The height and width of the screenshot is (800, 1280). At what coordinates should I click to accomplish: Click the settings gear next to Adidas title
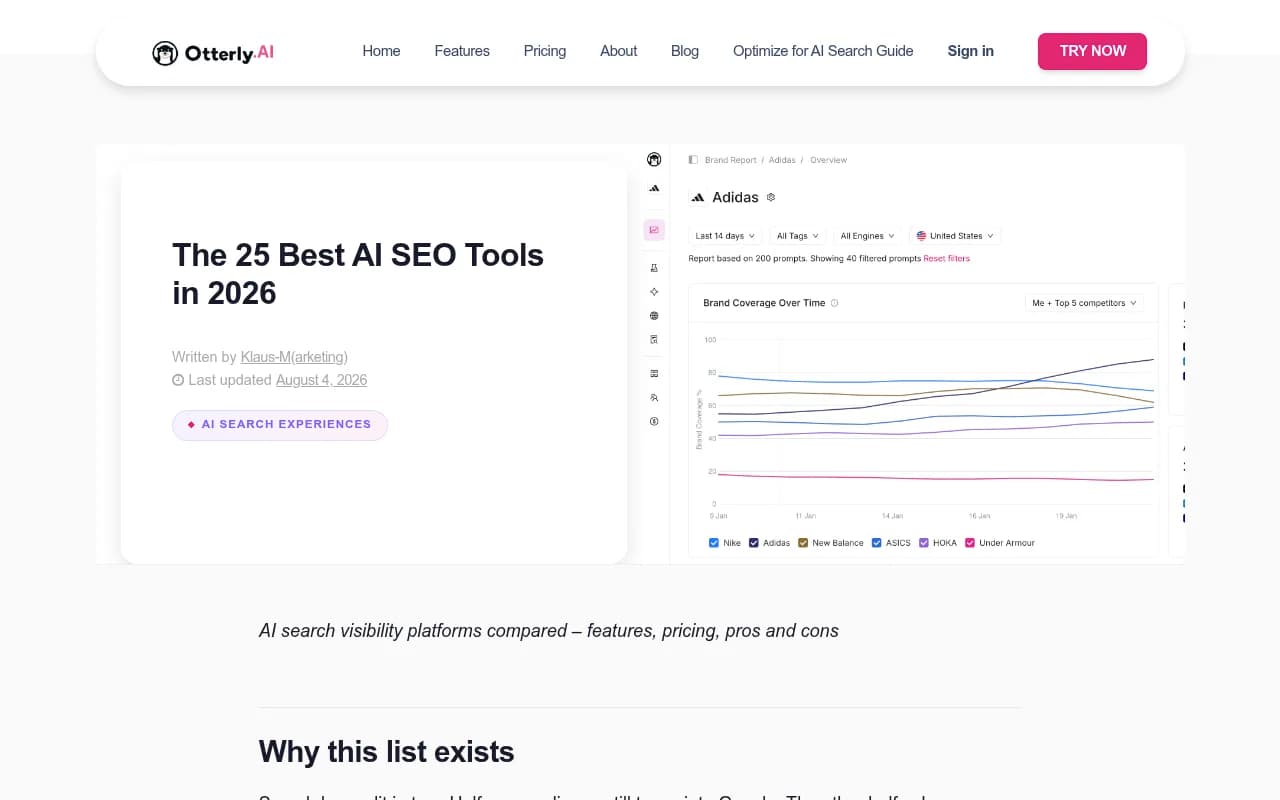(x=770, y=198)
